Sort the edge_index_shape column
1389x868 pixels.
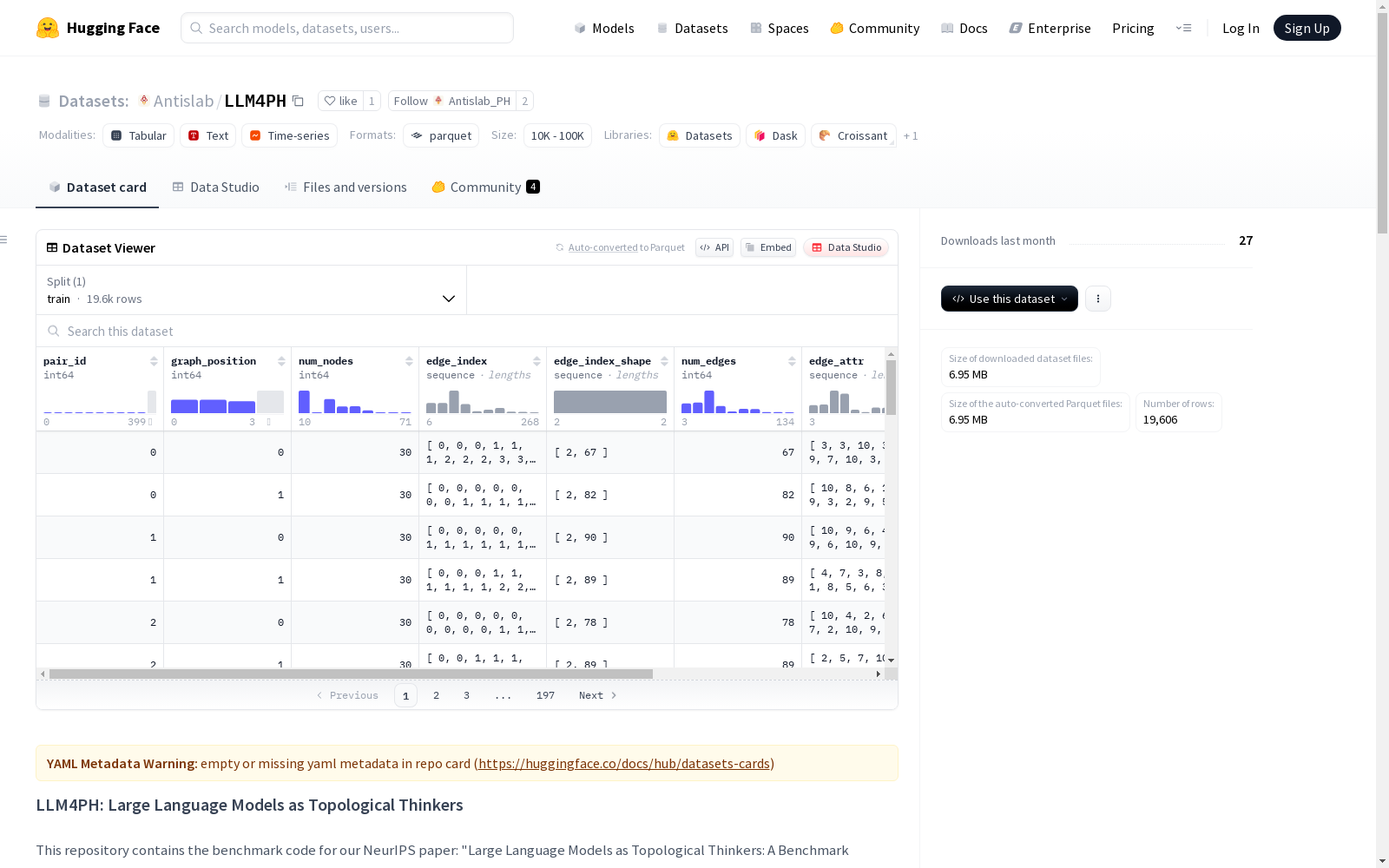point(664,361)
